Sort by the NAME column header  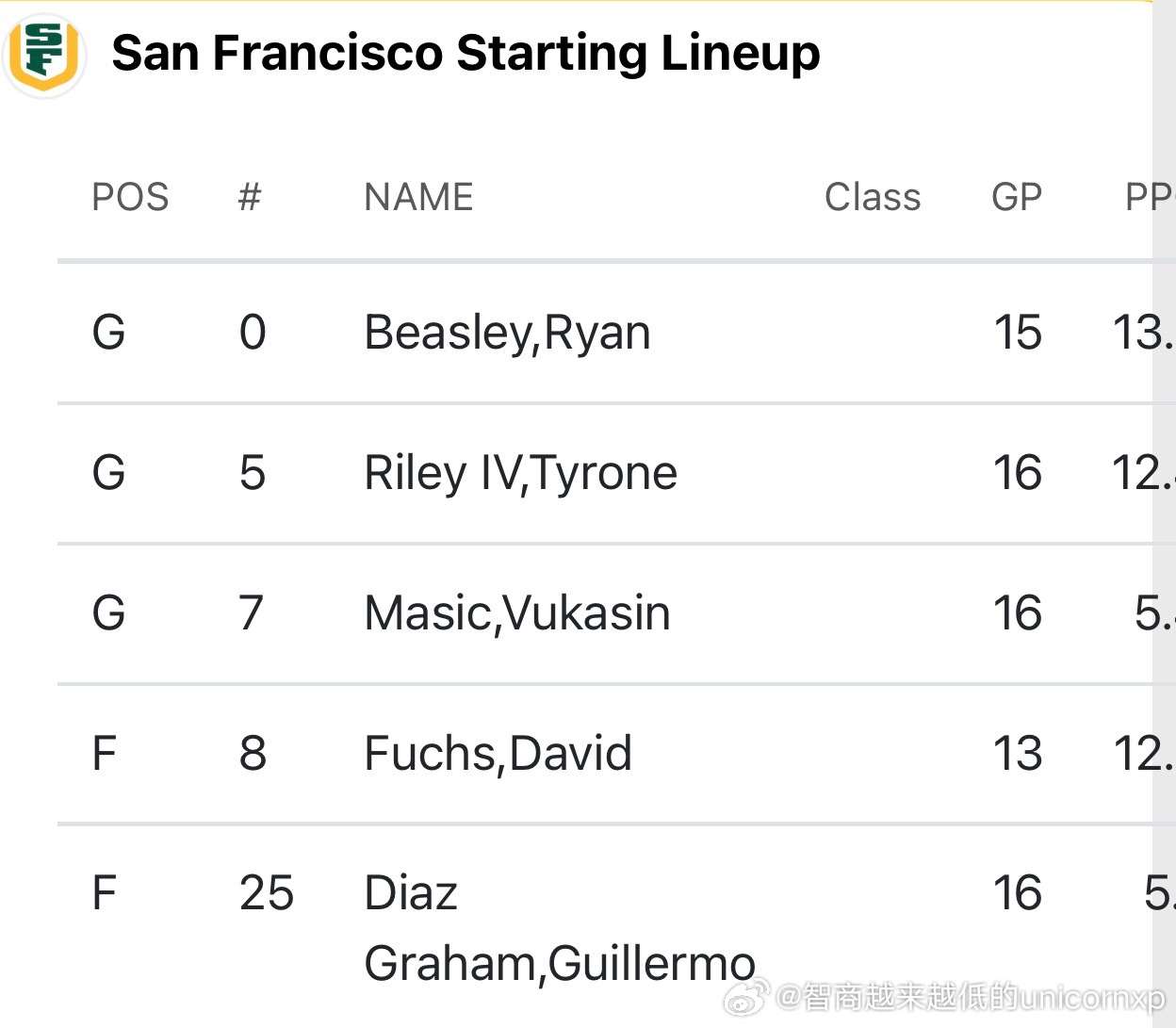[418, 197]
